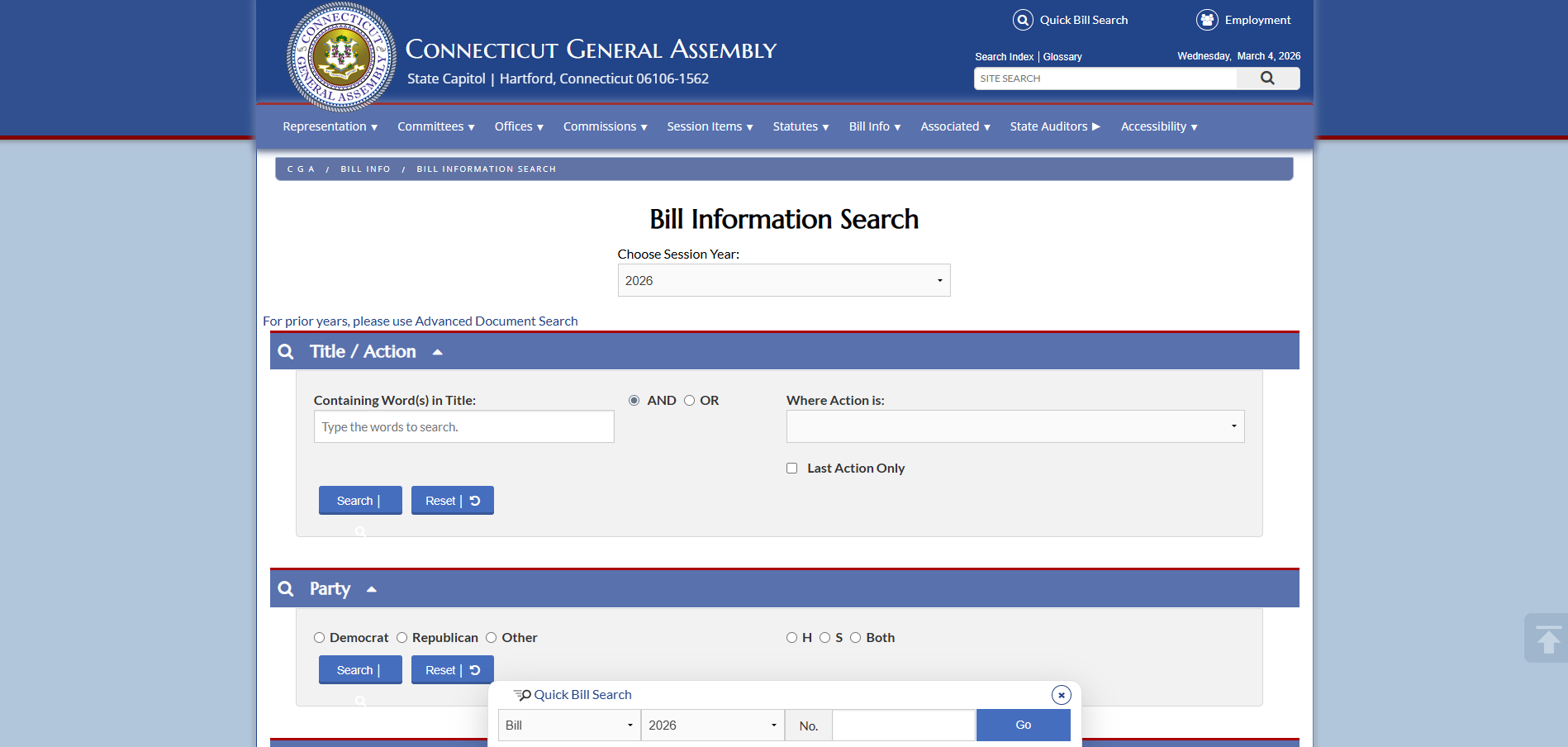
Task: Click the Connecticut General Assembly seal logo
Action: point(341,57)
